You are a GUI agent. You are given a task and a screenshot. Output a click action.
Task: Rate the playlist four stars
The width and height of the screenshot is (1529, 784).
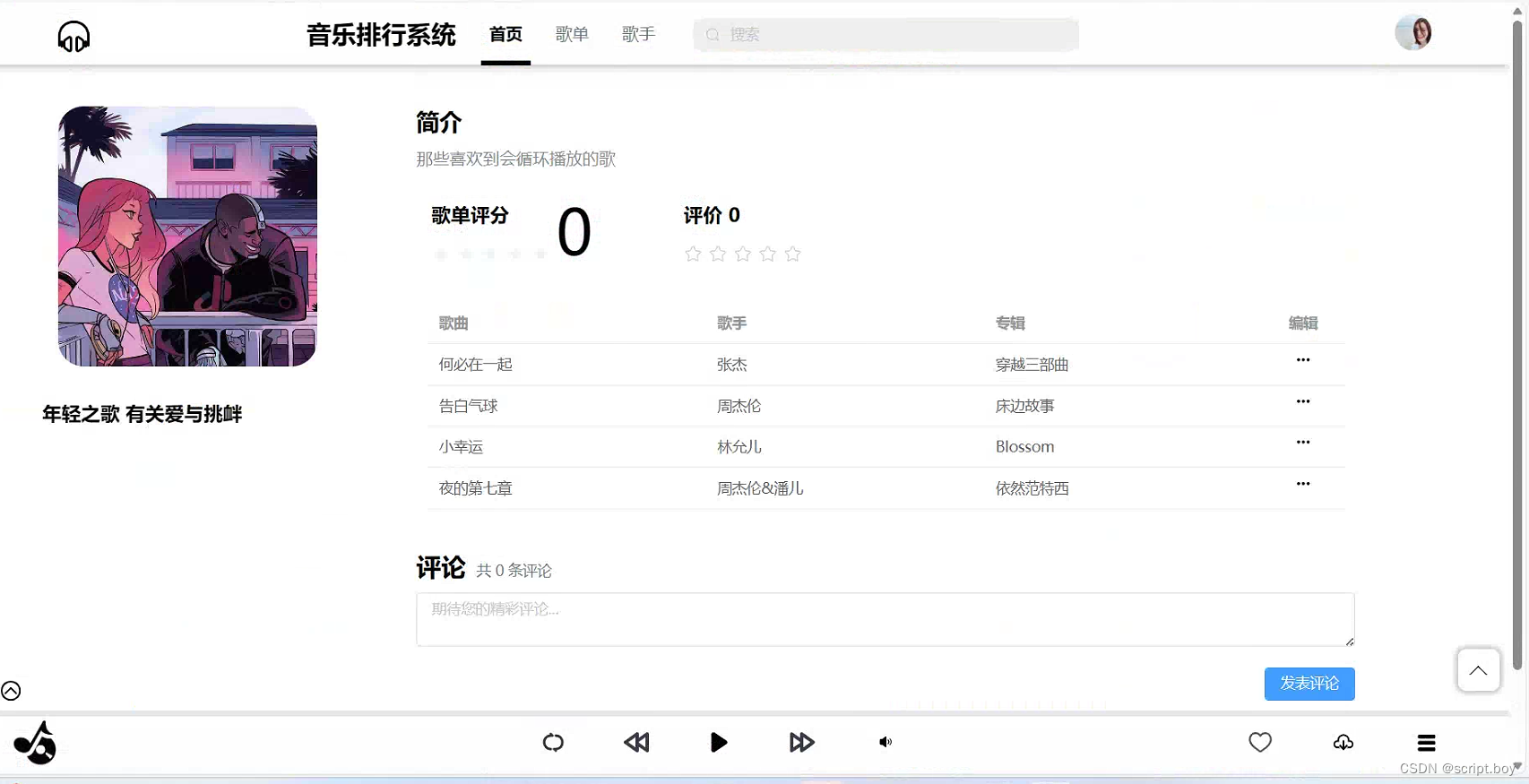tap(767, 254)
